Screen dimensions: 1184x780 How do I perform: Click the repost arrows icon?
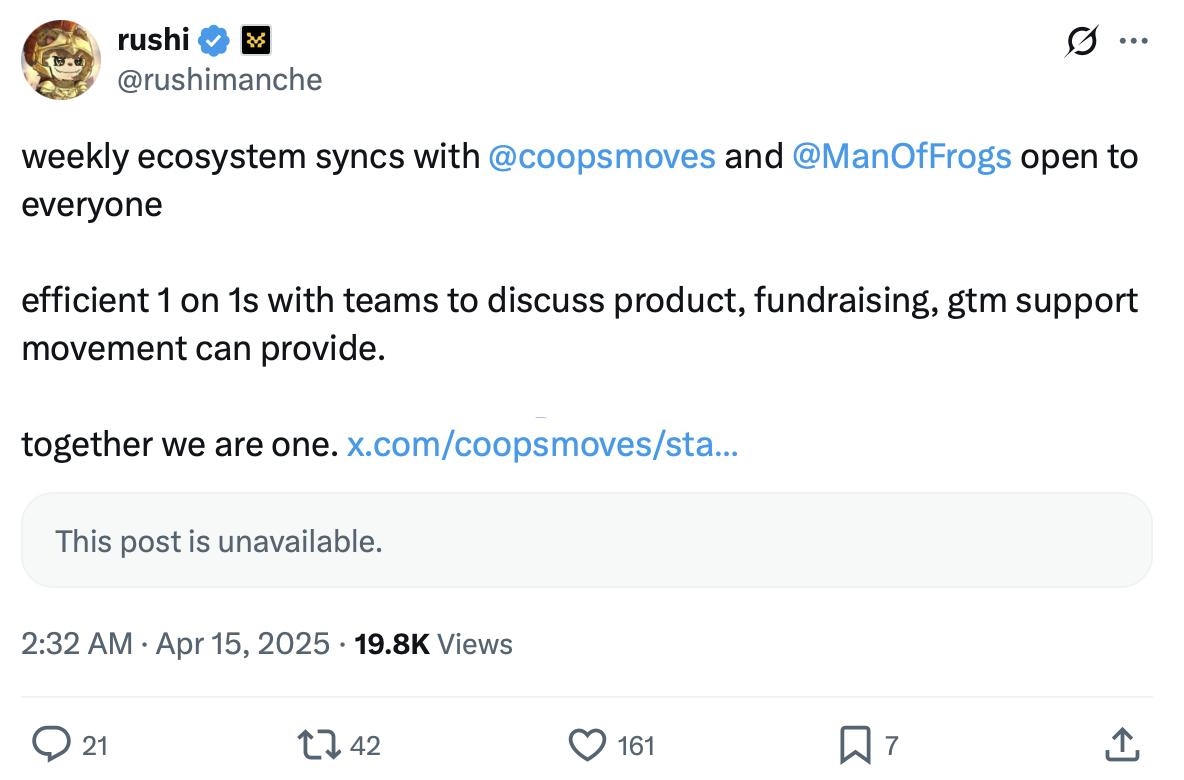[x=318, y=745]
